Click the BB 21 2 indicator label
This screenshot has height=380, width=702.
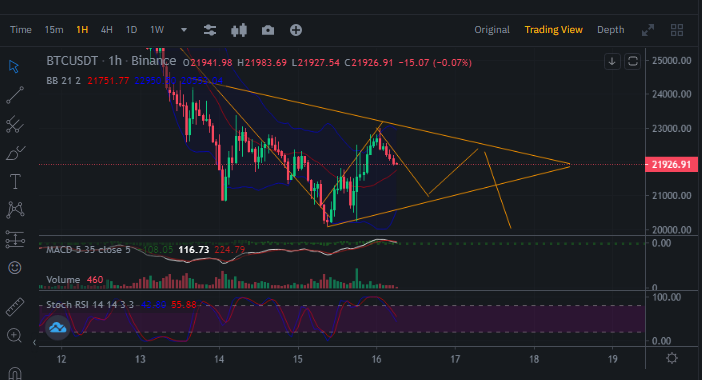point(64,81)
